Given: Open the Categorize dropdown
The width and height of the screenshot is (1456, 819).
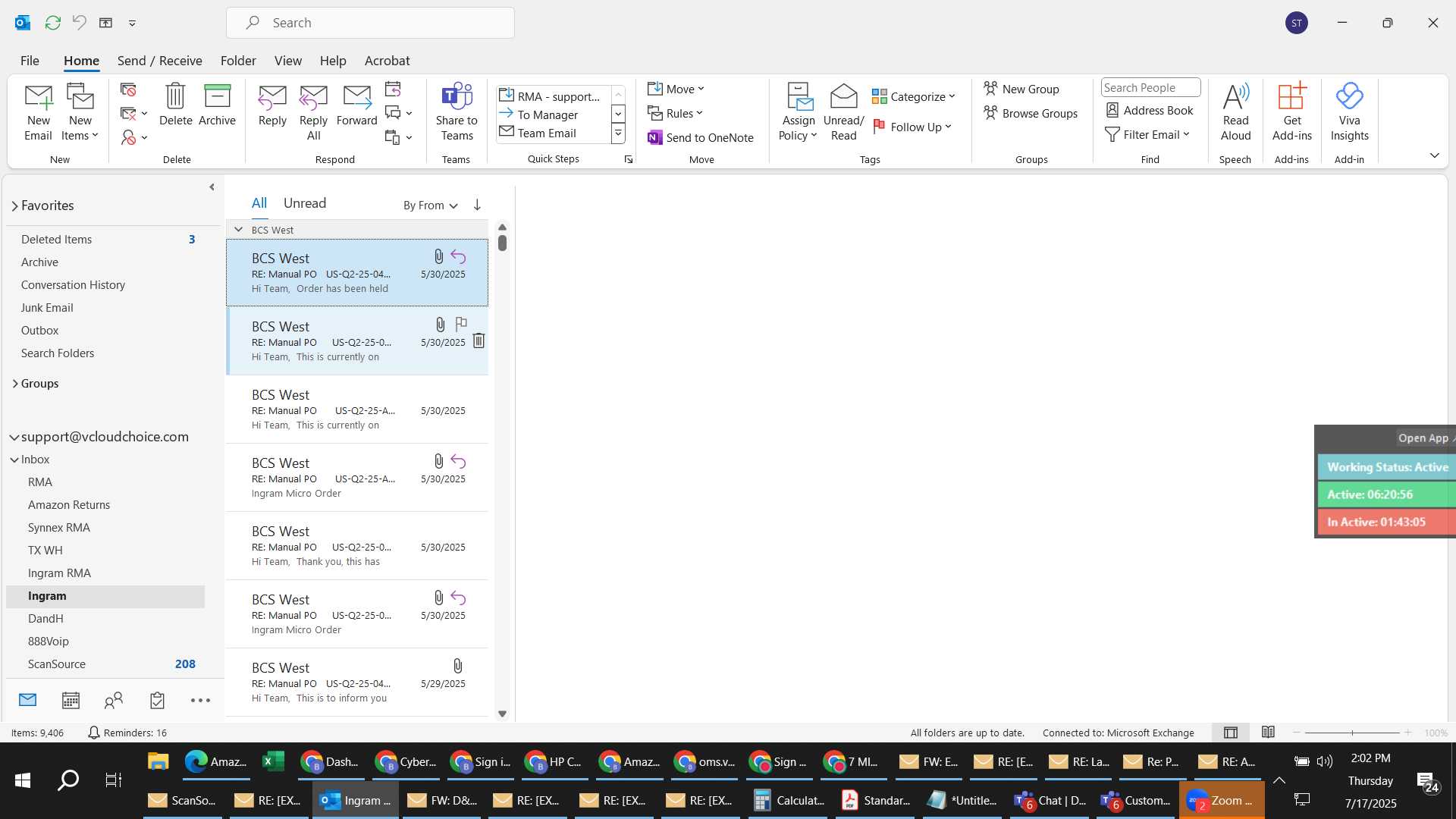Looking at the screenshot, I should coord(914,96).
